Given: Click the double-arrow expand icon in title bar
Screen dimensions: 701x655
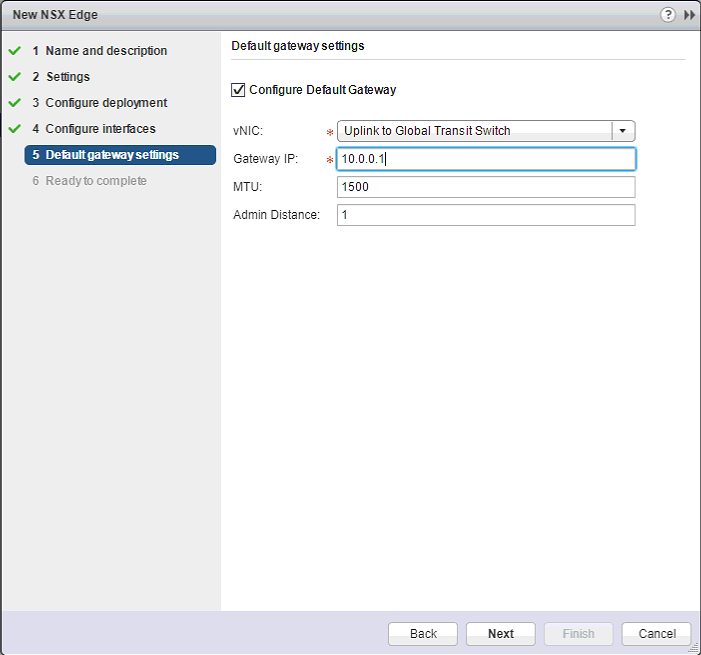Looking at the screenshot, I should pyautogui.click(x=689, y=16).
